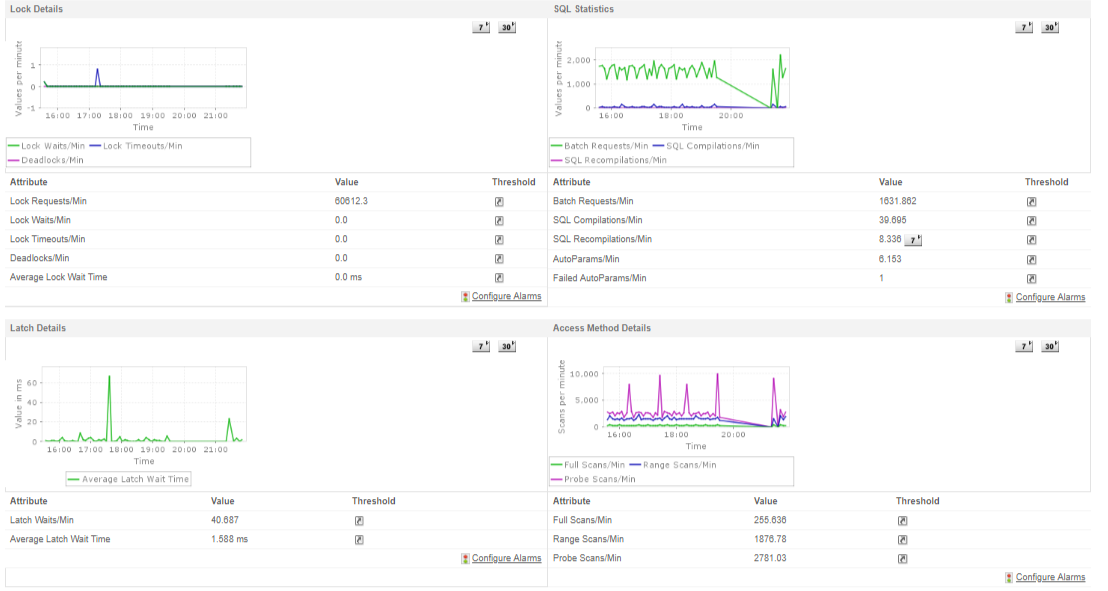Image resolution: width=1108 pixels, height=591 pixels.
Task: Click the 7-day history icon in Lock Details
Action: click(x=481, y=27)
